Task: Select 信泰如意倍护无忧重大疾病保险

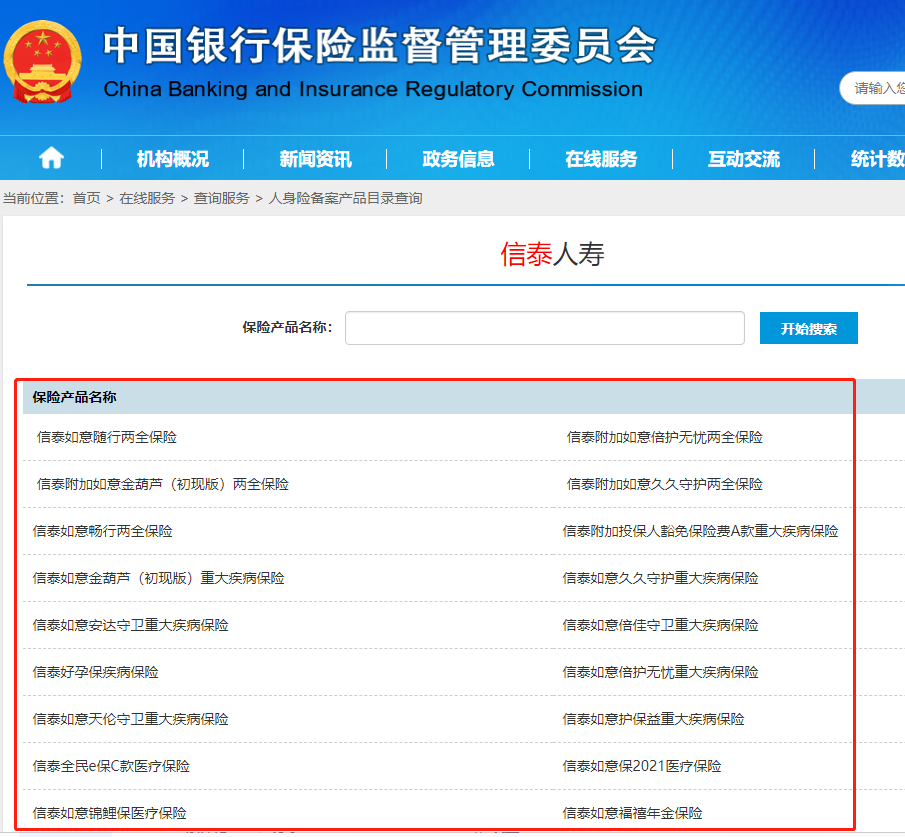Action: click(x=661, y=672)
